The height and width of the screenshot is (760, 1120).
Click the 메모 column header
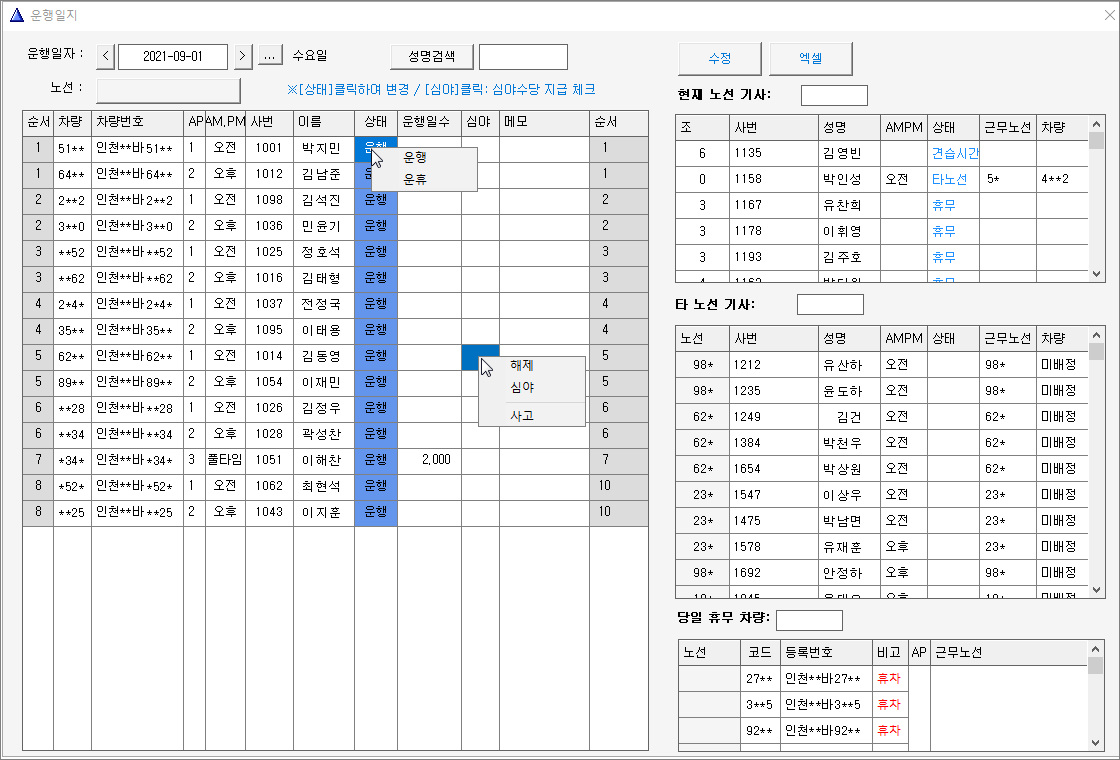point(544,123)
